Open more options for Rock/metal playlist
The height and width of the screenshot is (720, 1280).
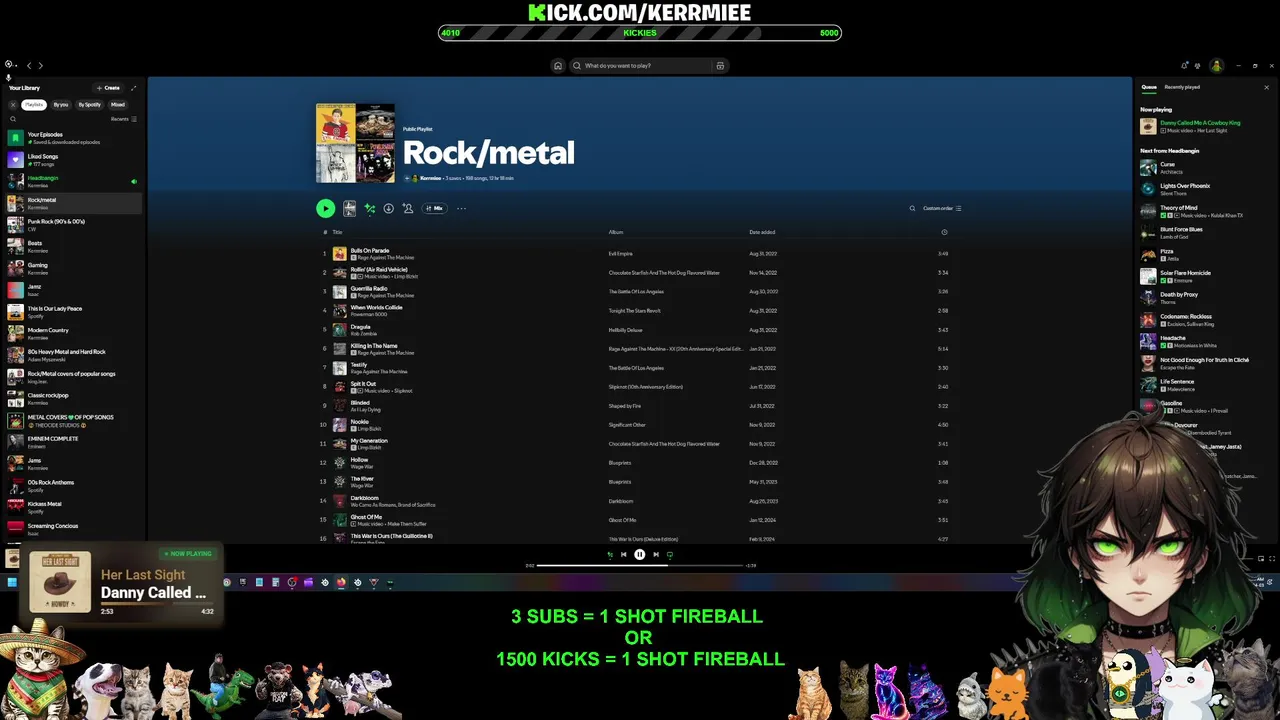461,208
